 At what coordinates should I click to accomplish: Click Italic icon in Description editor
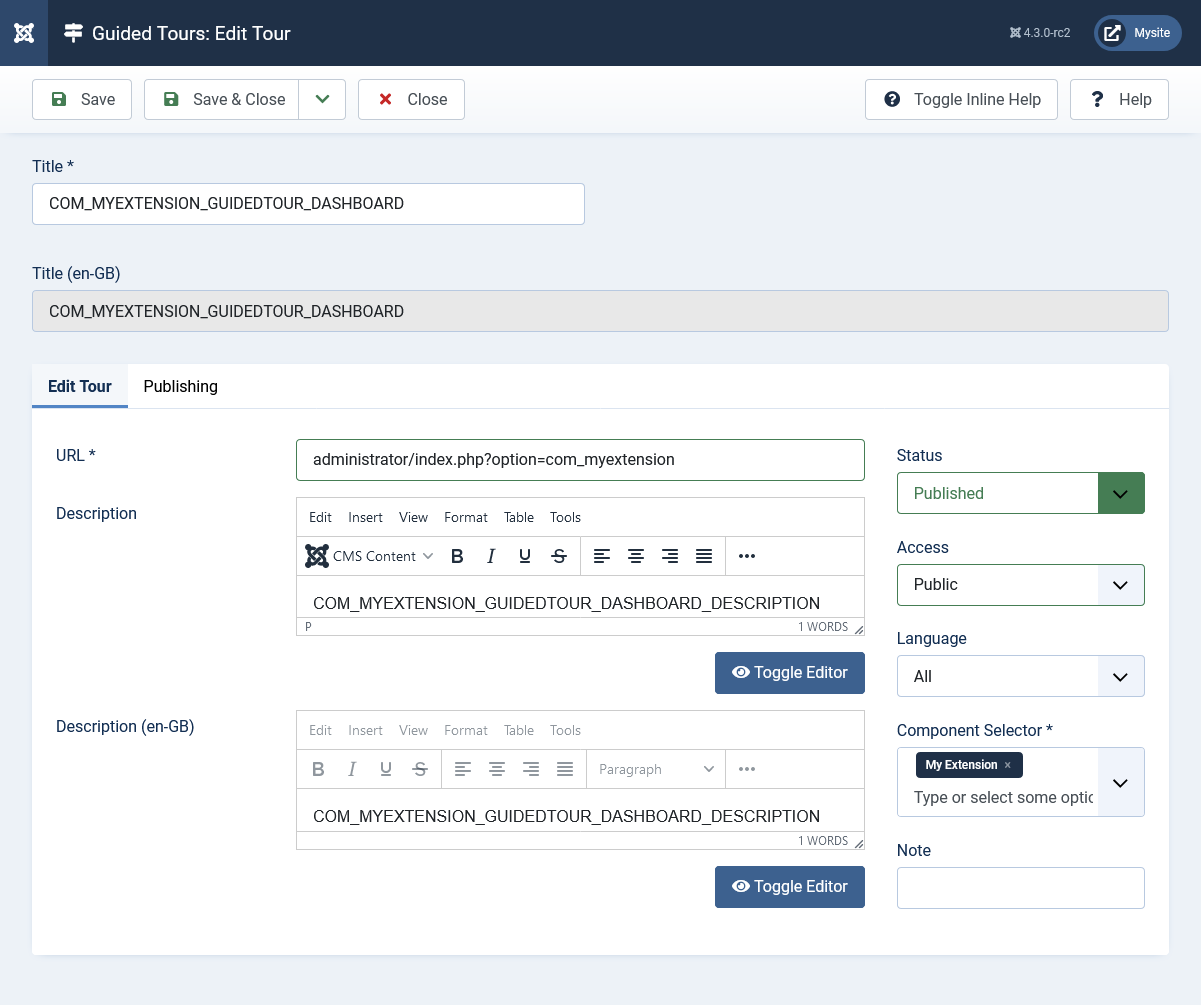click(x=491, y=556)
